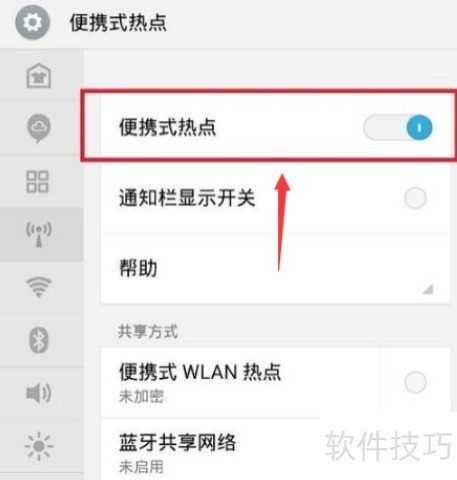The width and height of the screenshot is (457, 480).
Task: Open the Wi-Fi sidebar icon
Action: pyautogui.click(x=39, y=287)
